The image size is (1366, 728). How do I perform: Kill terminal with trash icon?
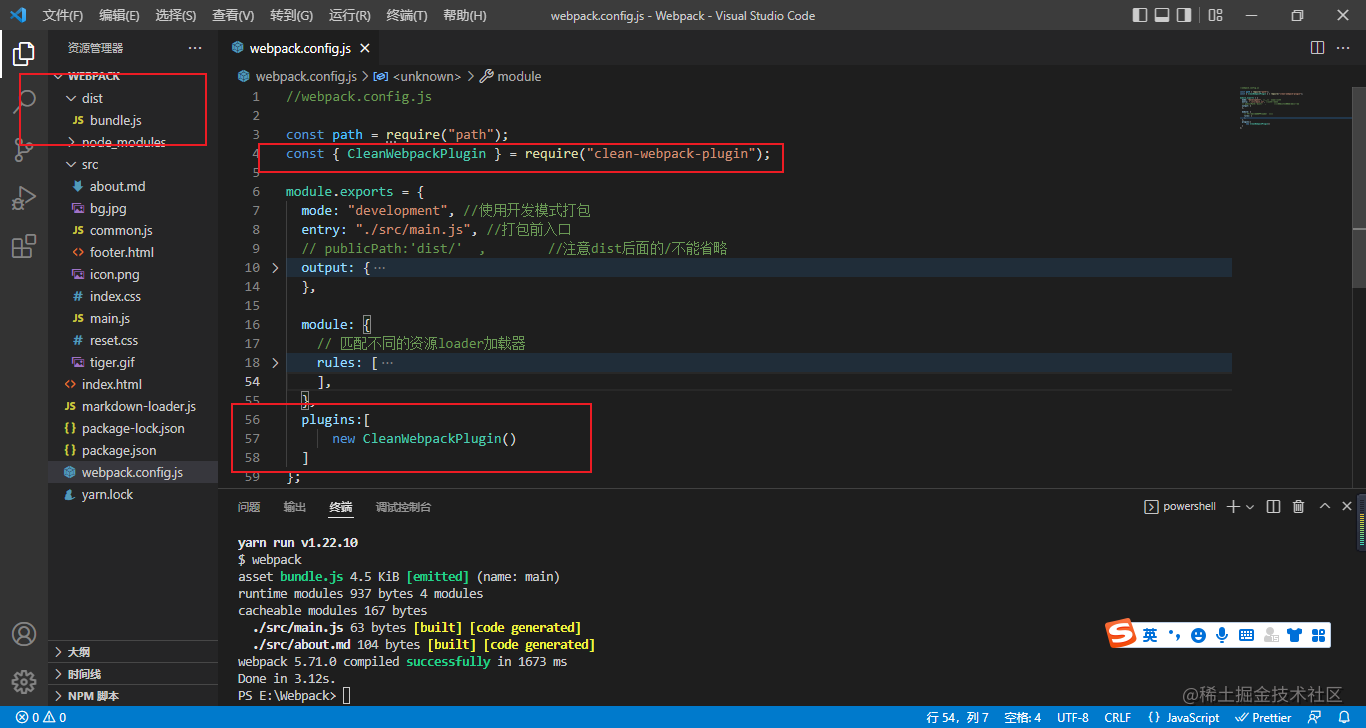(x=1298, y=507)
